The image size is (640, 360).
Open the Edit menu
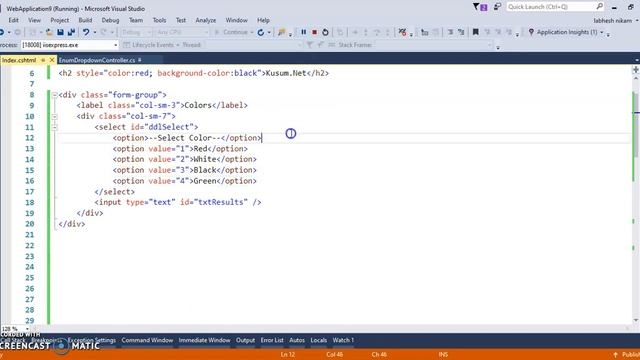click(13, 20)
